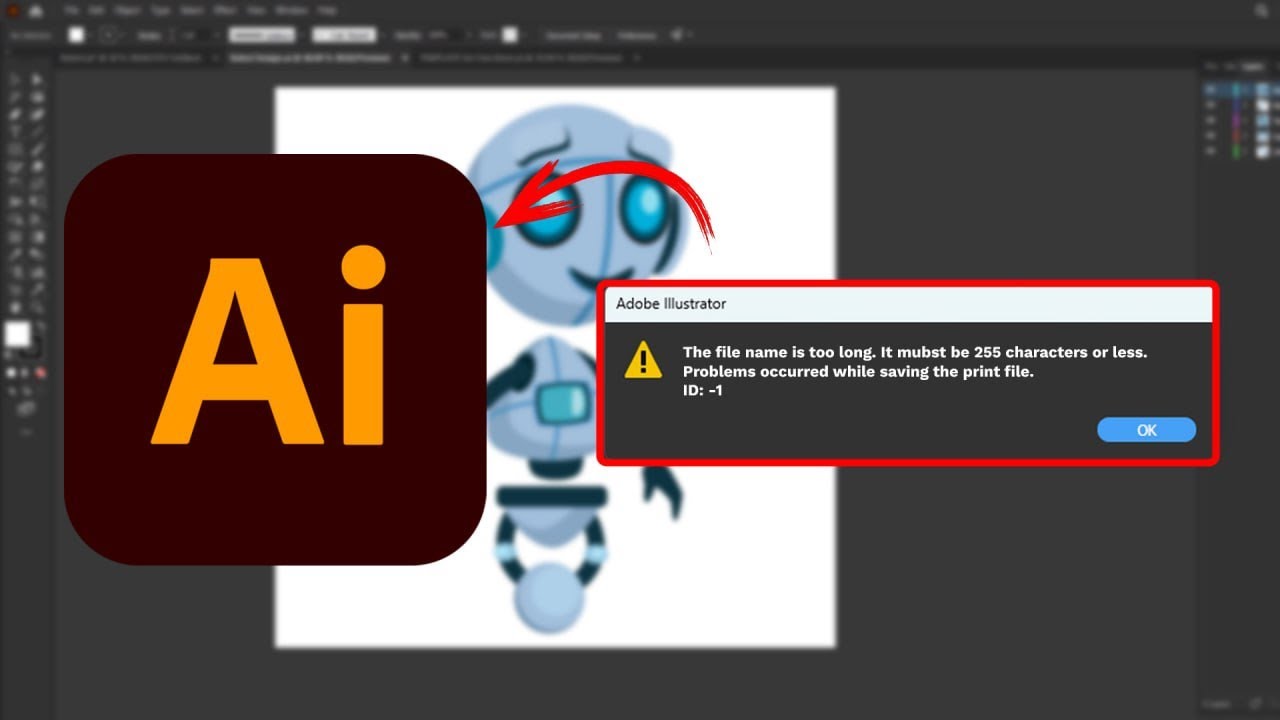1280x720 pixels.
Task: Click the "ID: -1" error code text
Action: (x=703, y=391)
